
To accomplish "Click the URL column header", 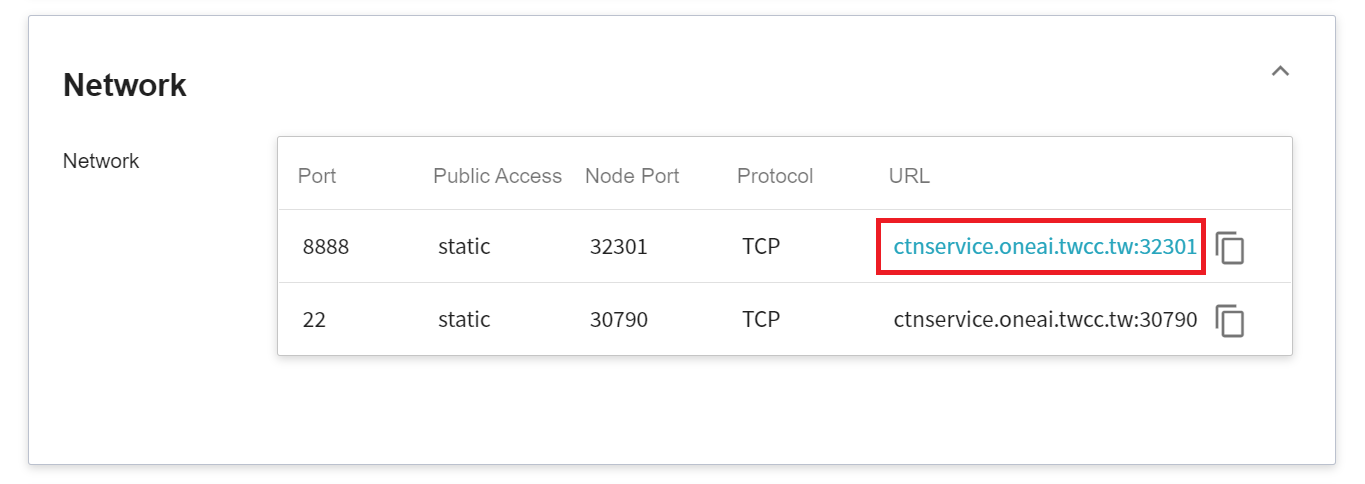I will [x=909, y=176].
